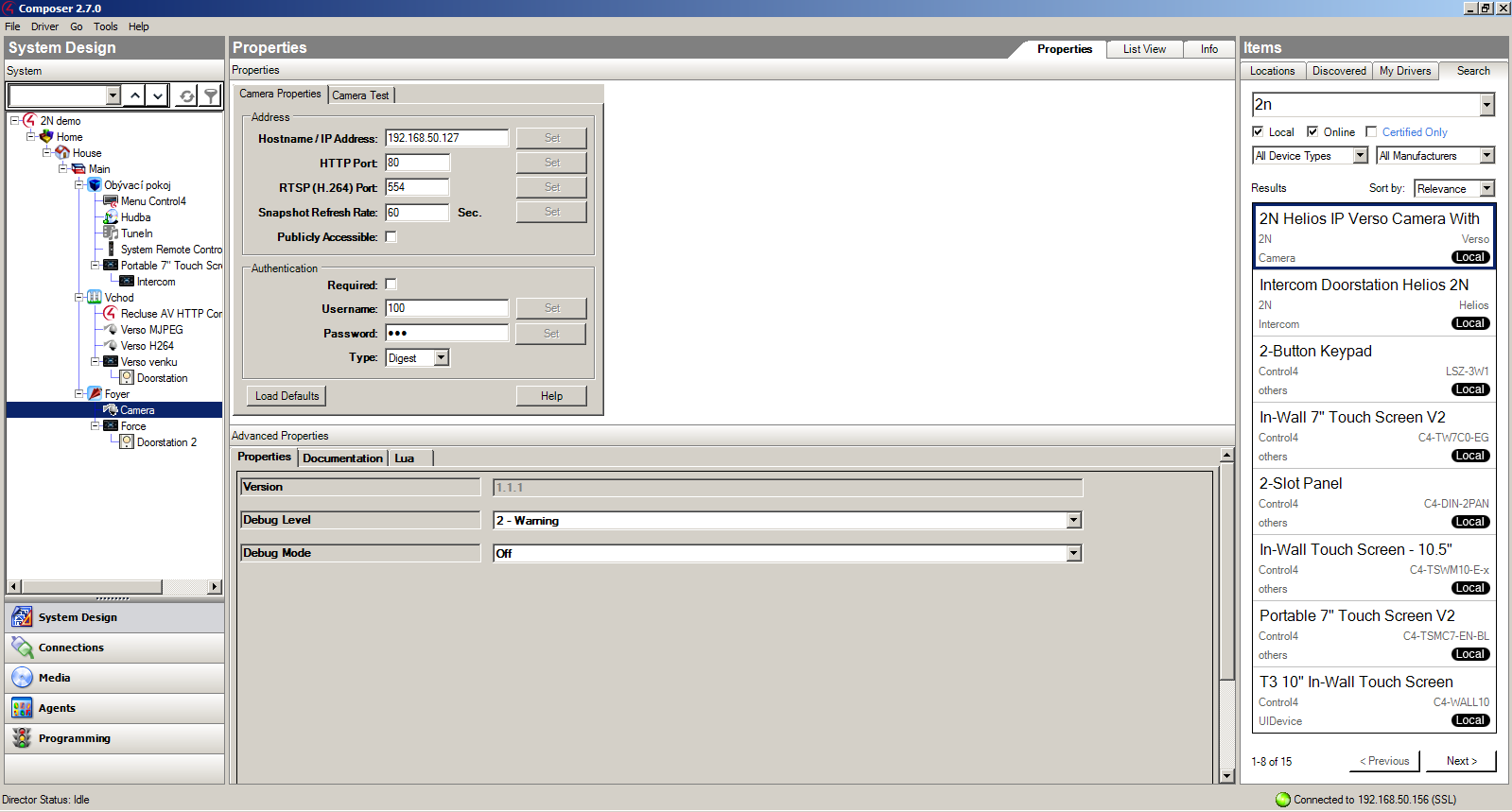Click the filter funnel icon
This screenshot has height=812, width=1512.
[x=211, y=95]
